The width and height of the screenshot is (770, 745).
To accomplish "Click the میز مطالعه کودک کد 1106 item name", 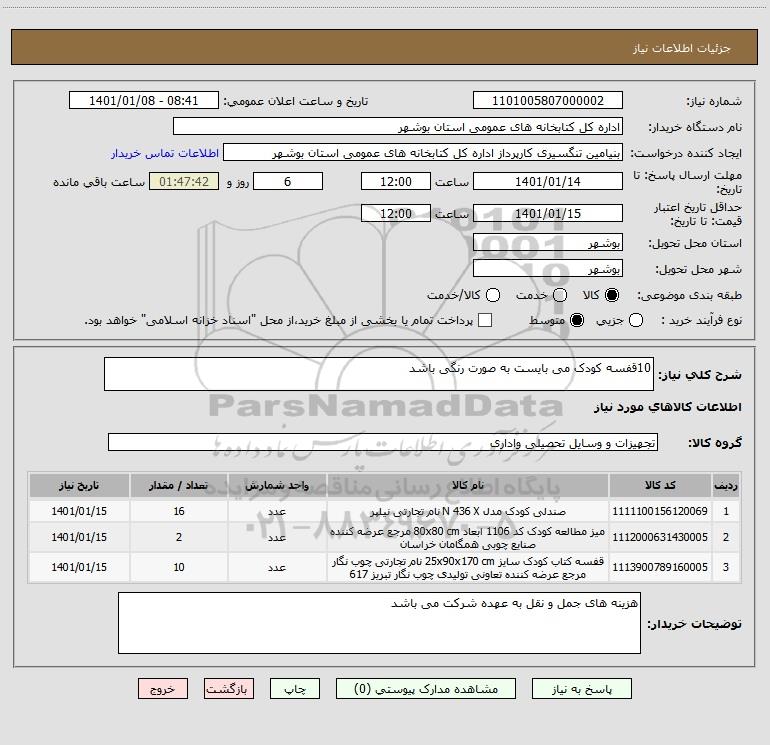I will [x=468, y=537].
